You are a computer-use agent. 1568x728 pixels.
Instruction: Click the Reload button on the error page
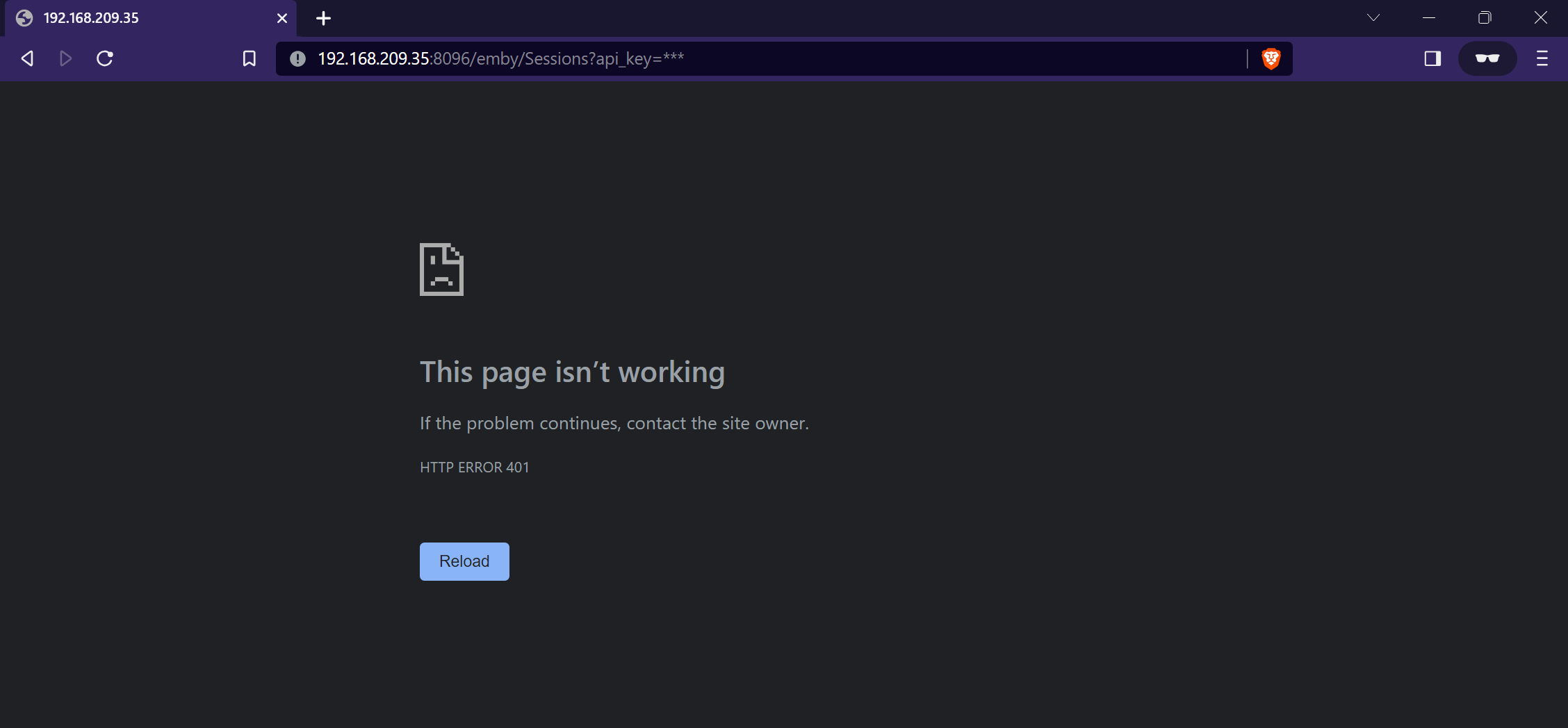[464, 561]
